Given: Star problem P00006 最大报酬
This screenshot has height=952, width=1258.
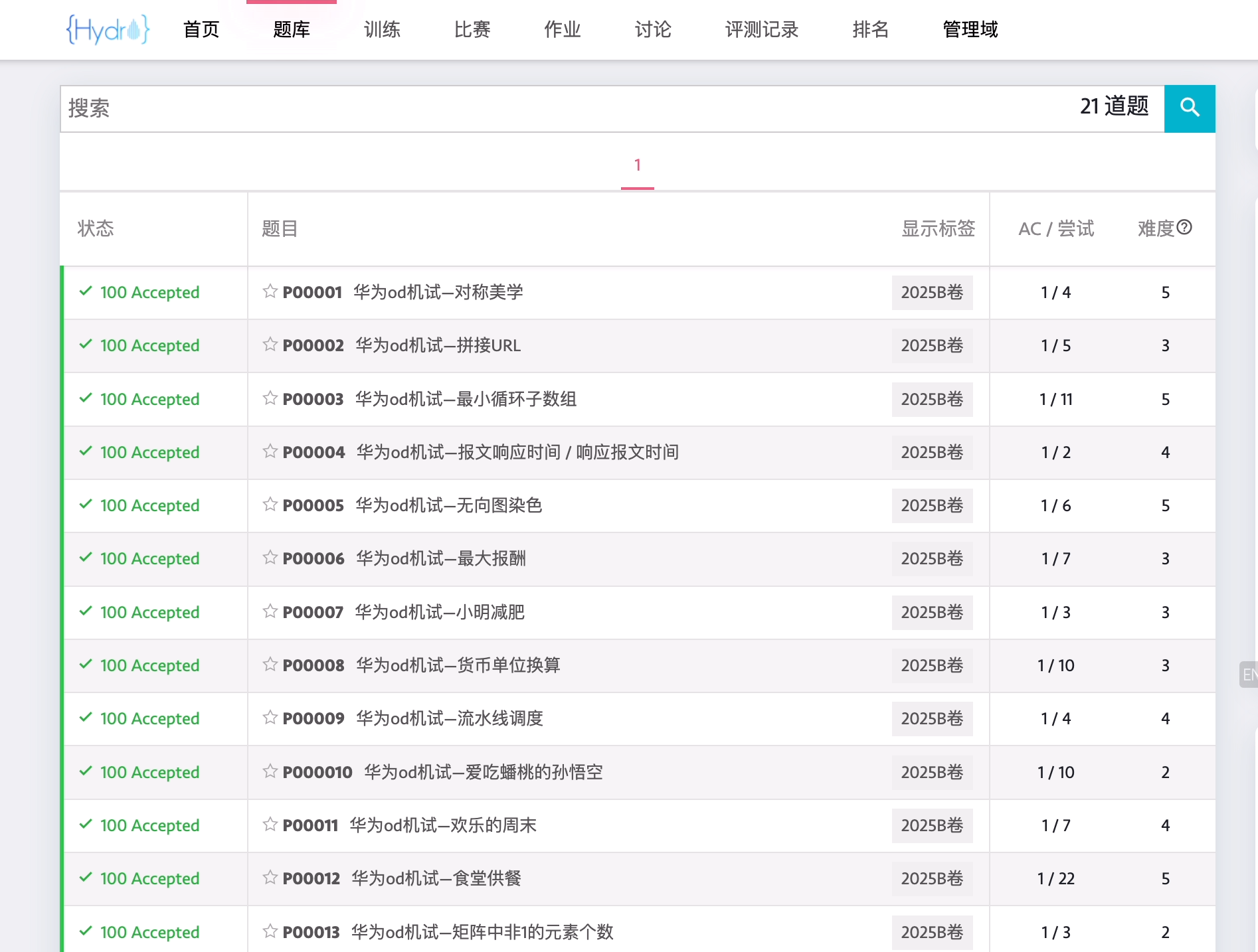Looking at the screenshot, I should click(x=270, y=558).
